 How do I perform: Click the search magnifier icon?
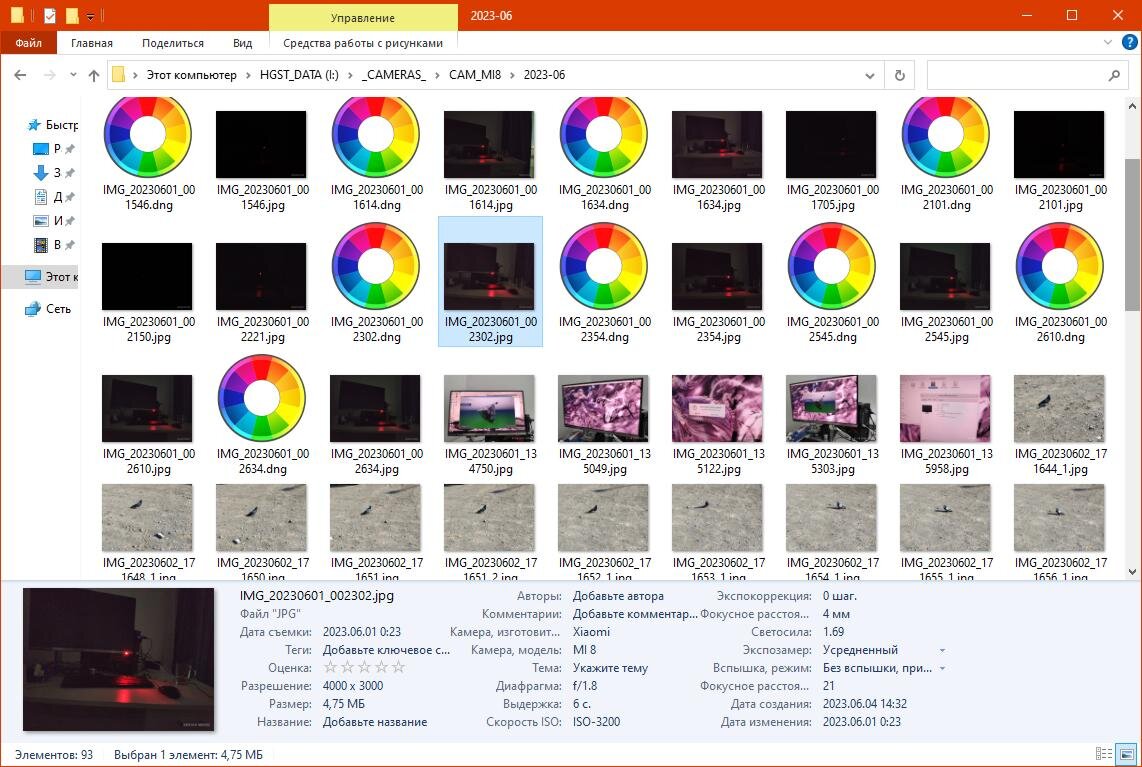click(1114, 75)
